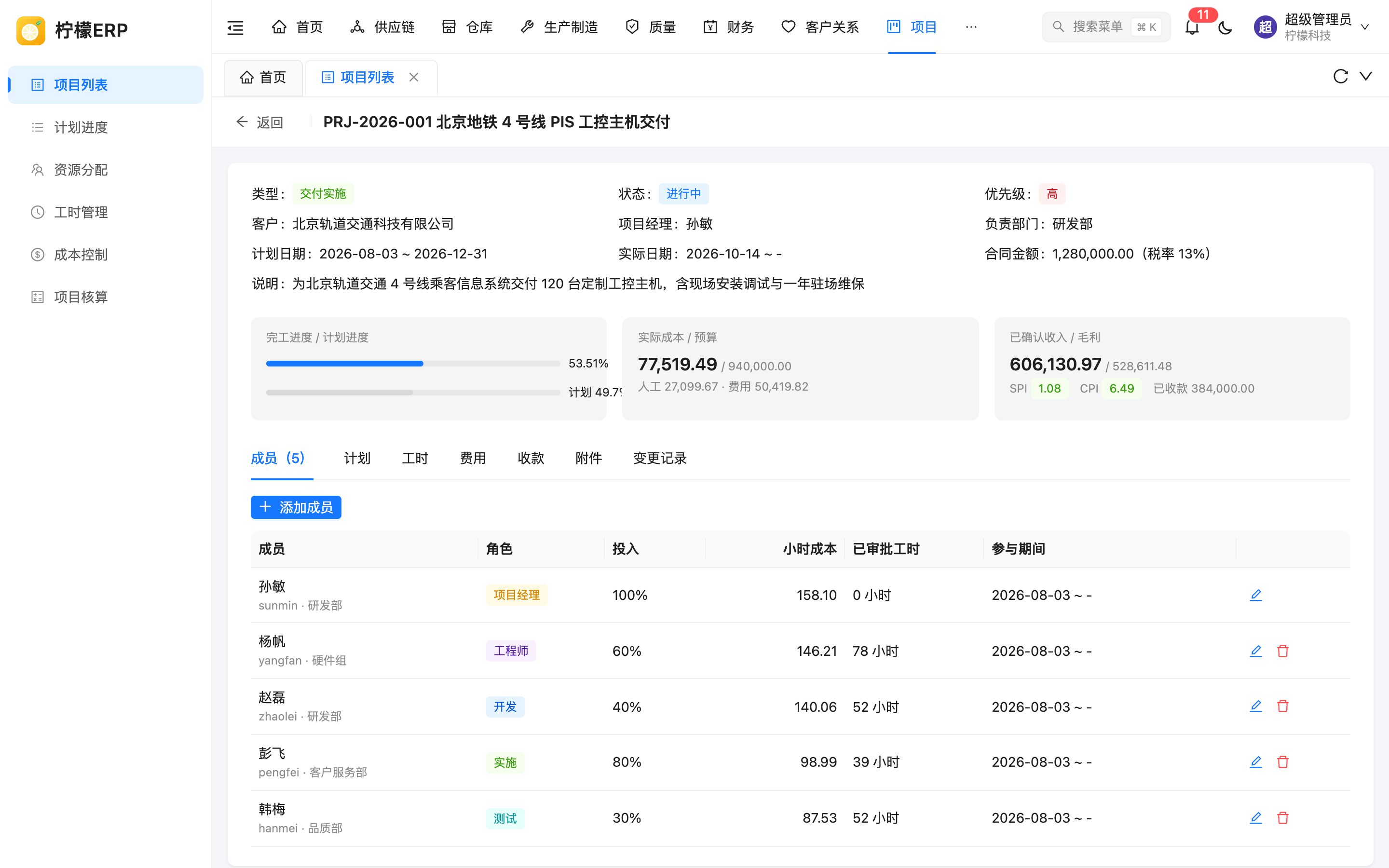
Task: Open 客户关系 top menu
Action: click(x=820, y=27)
